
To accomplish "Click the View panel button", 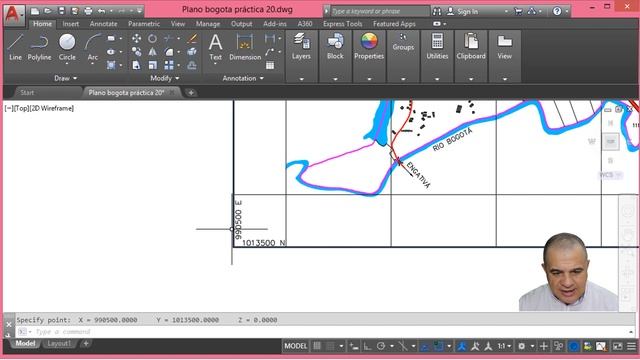I will [504, 47].
